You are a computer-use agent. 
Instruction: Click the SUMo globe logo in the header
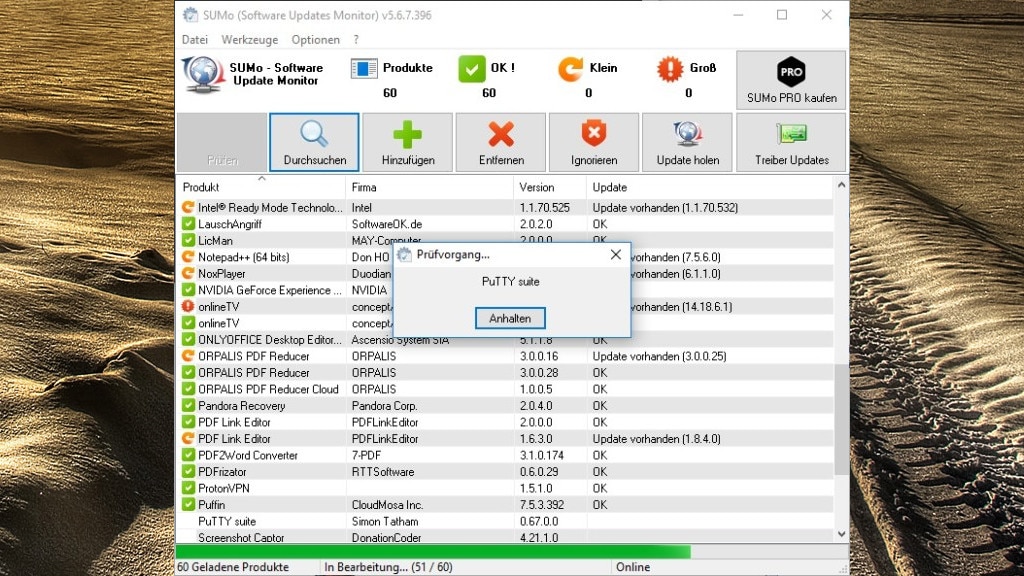click(x=203, y=74)
